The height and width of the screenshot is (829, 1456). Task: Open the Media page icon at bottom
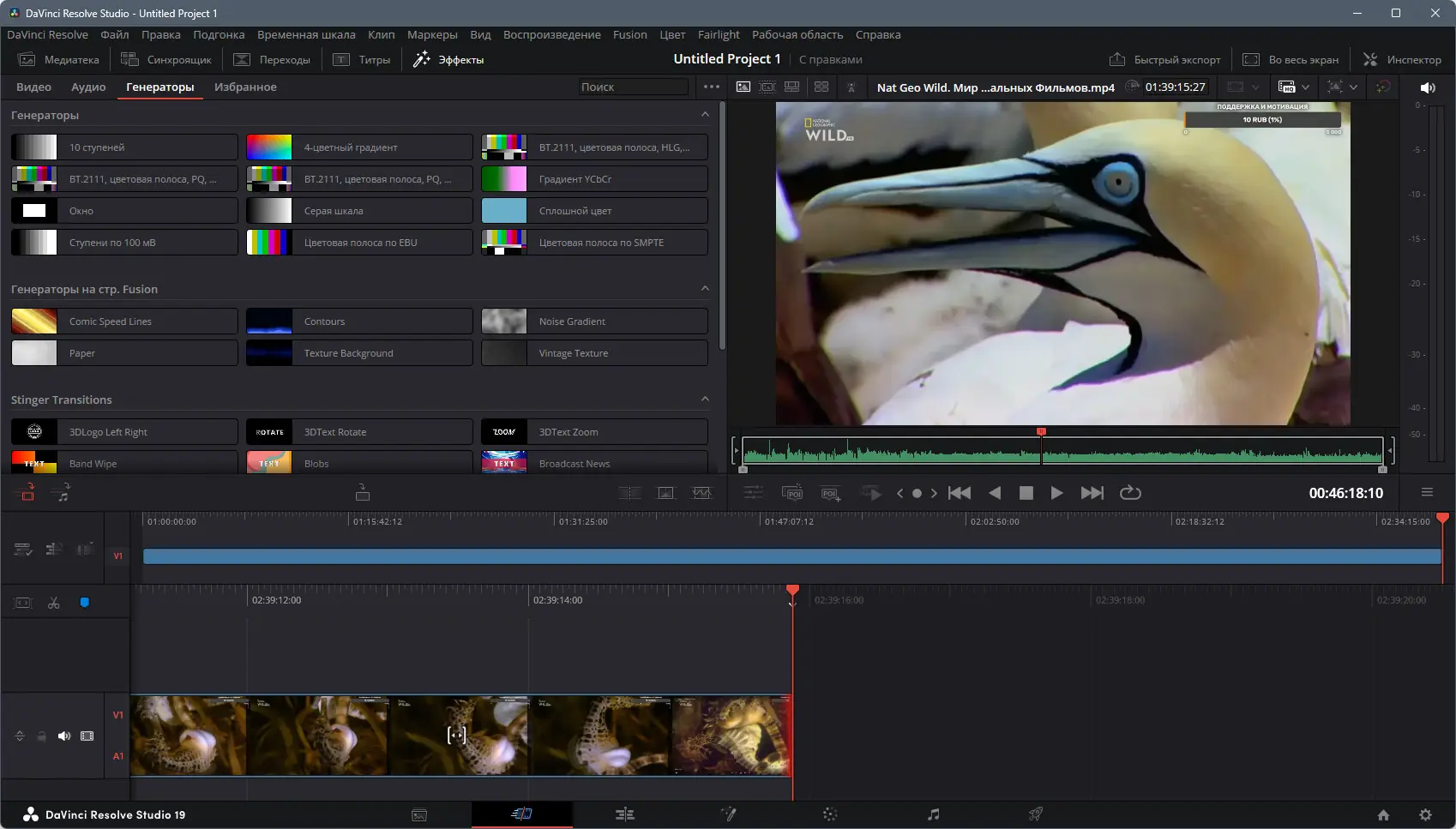pos(419,814)
